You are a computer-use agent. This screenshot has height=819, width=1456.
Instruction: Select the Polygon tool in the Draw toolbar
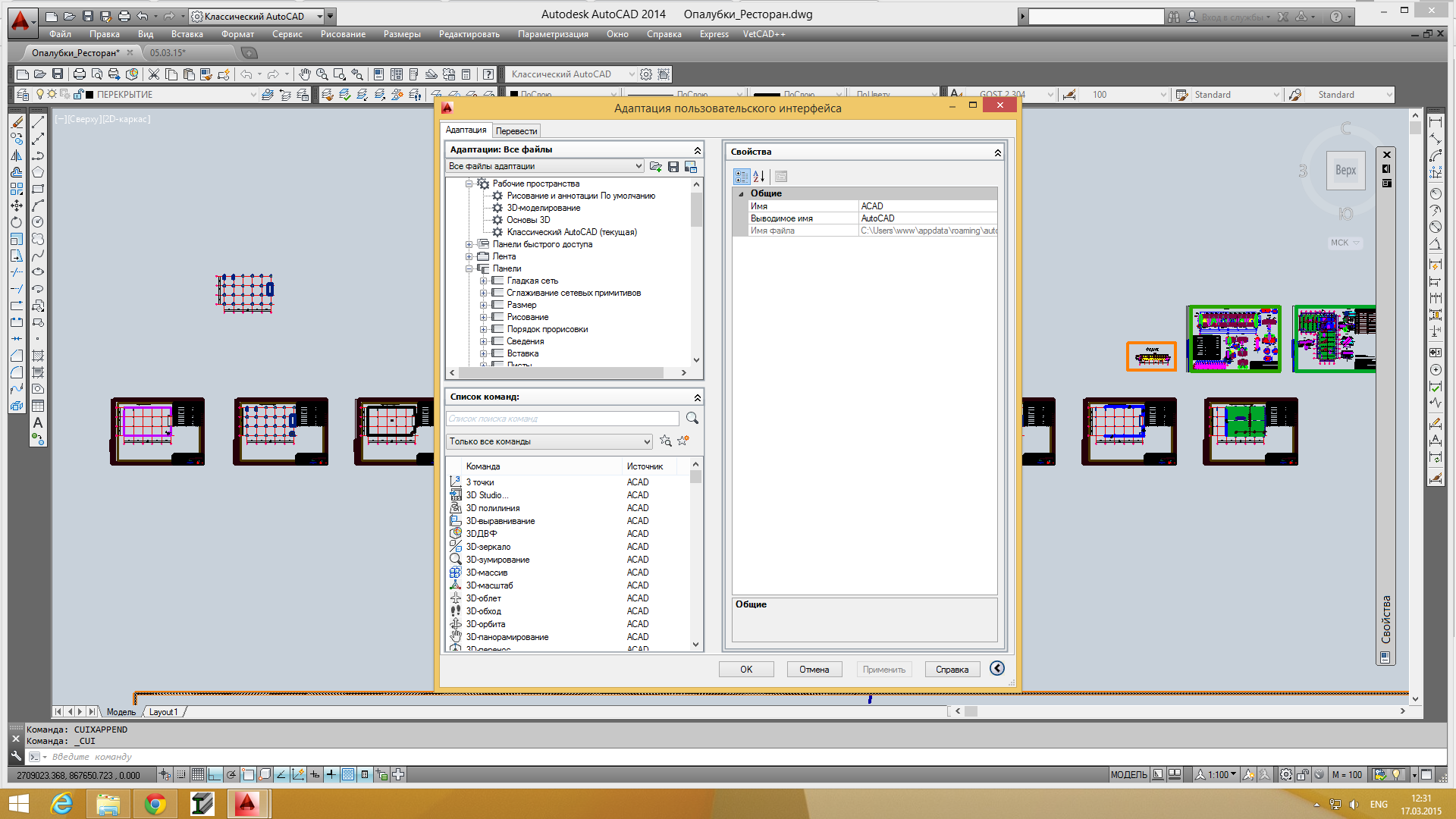(38, 172)
